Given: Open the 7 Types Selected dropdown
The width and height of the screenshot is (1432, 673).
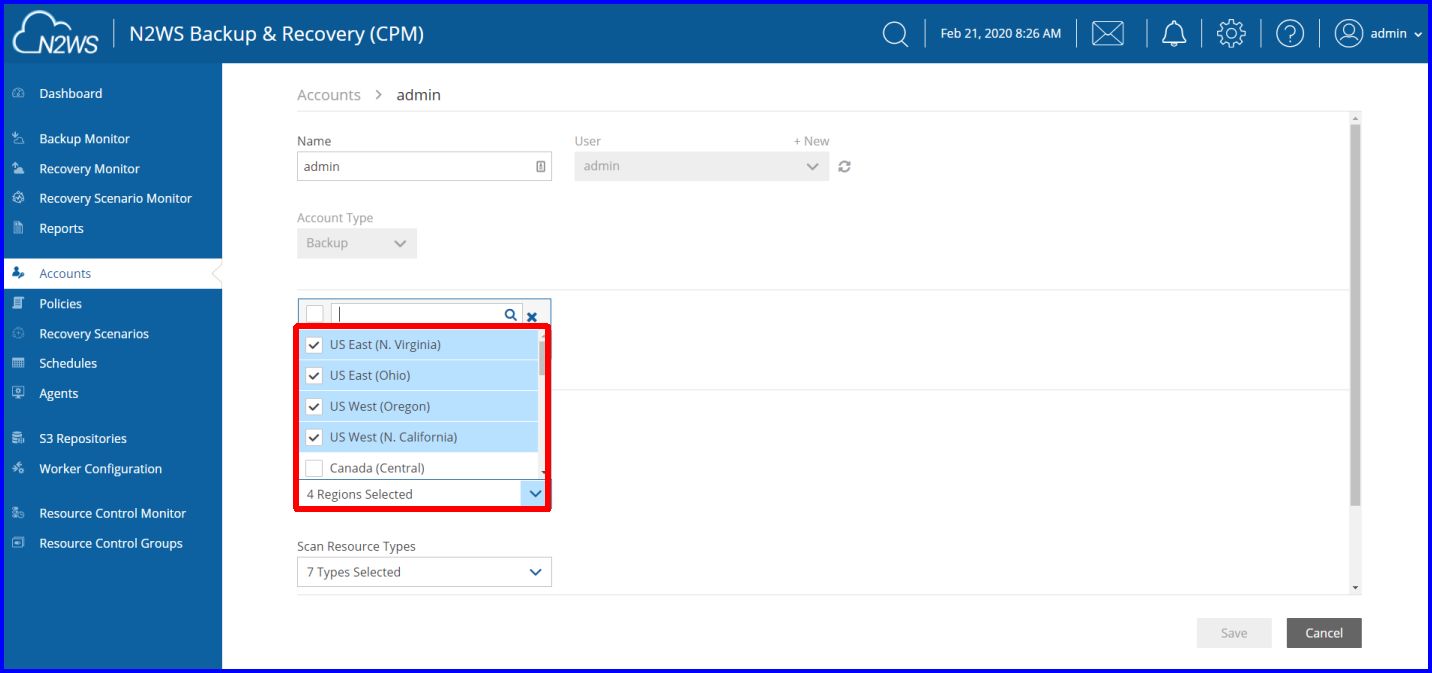Looking at the screenshot, I should pyautogui.click(x=424, y=572).
